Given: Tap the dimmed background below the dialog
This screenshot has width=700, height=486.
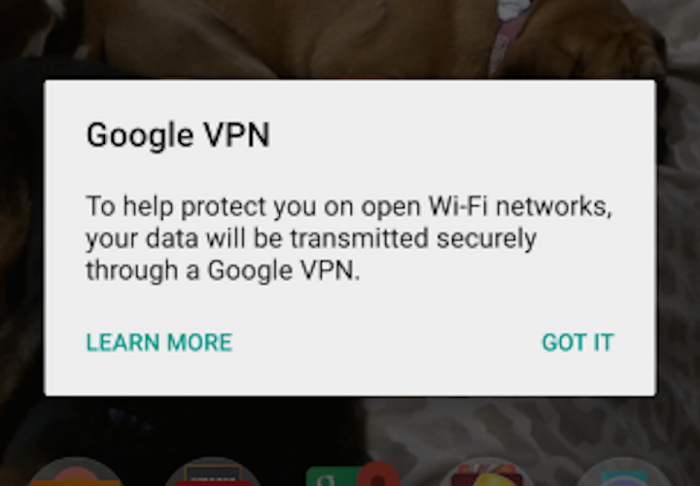Looking at the screenshot, I should click(350, 424).
